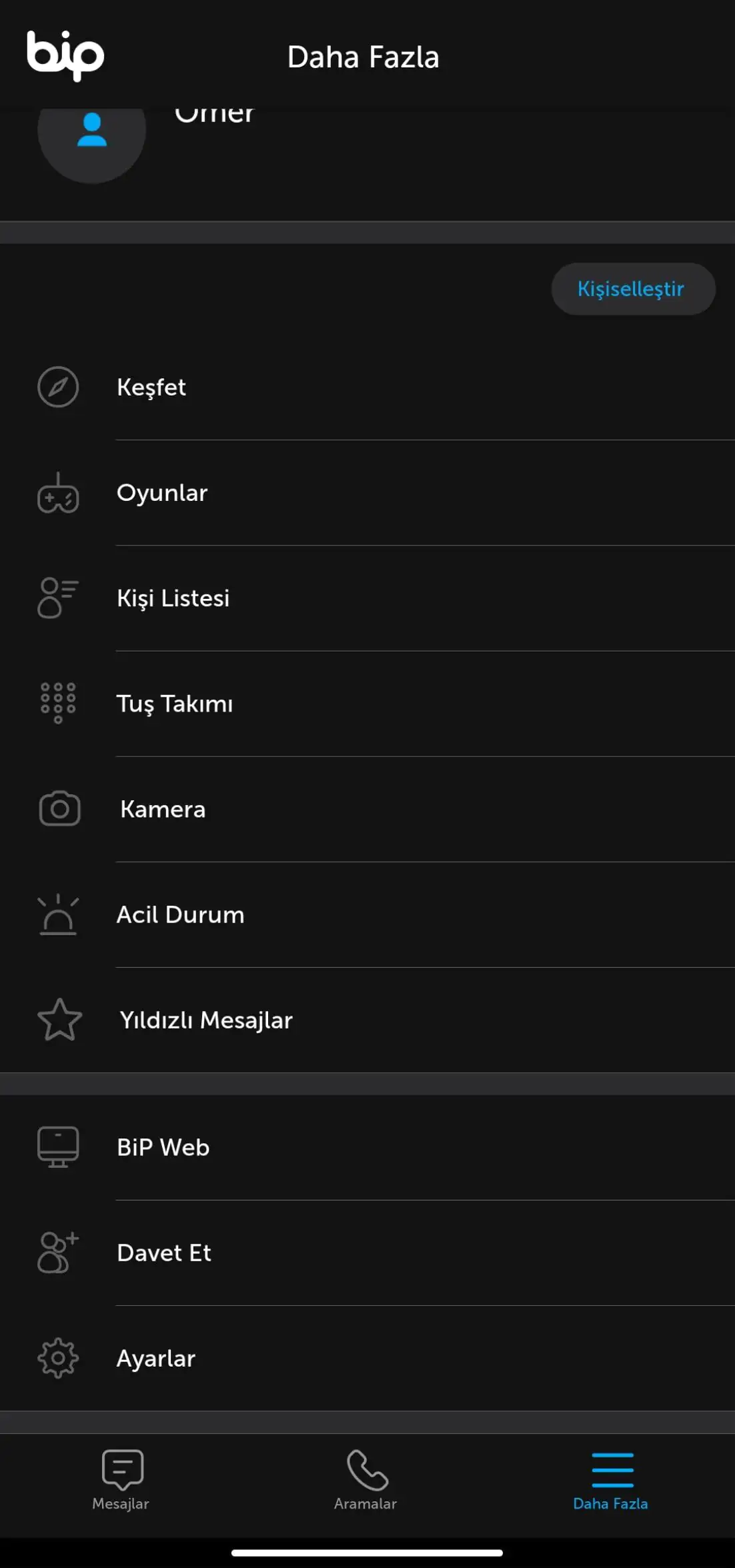Open the Ayarlar gear icon
Viewport: 735px width, 1568px height.
click(58, 1358)
